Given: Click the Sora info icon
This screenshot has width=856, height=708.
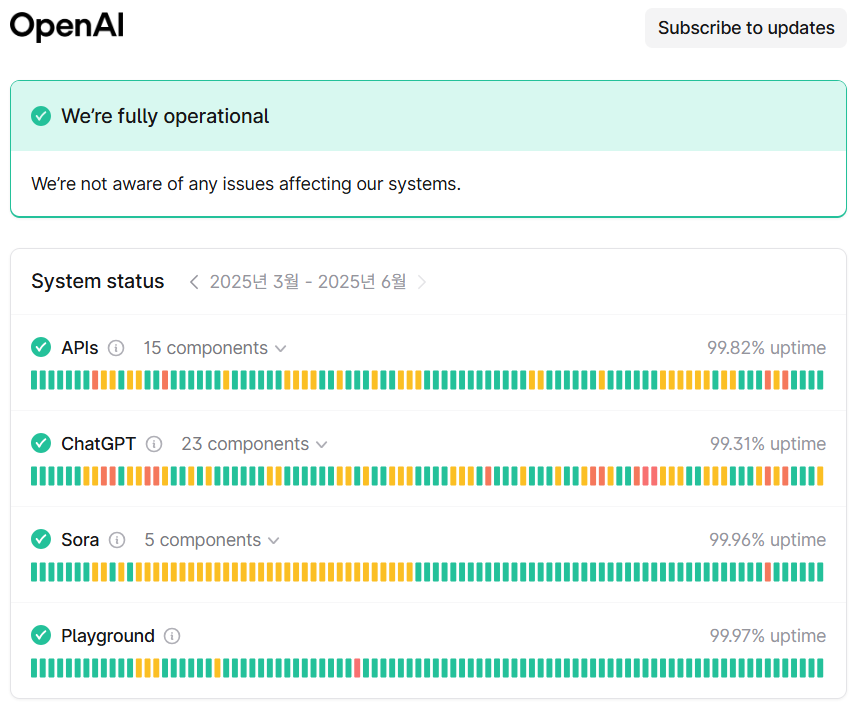Looking at the screenshot, I should [x=117, y=540].
